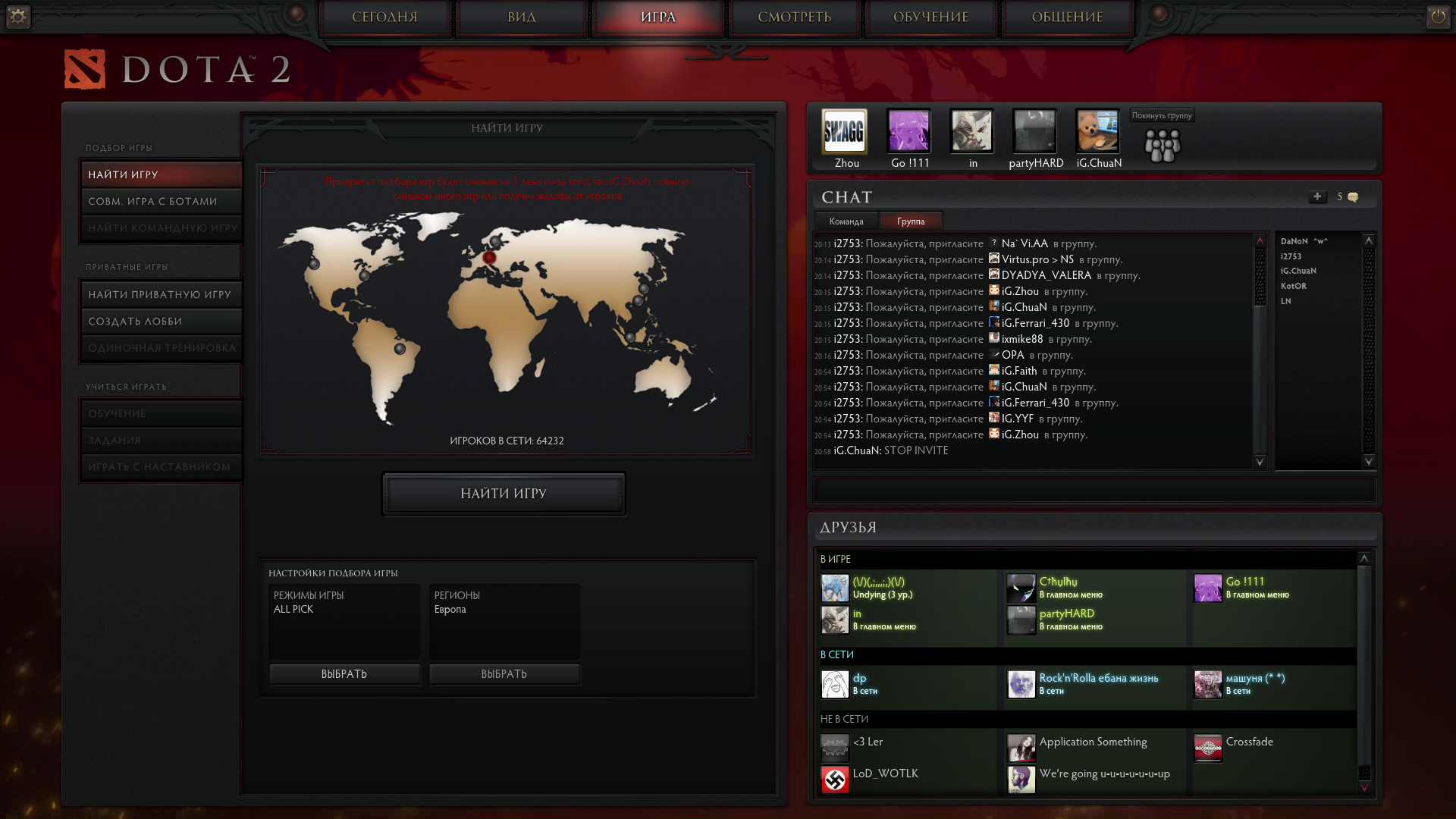This screenshot has width=1456, height=819.
Task: Click the chat bubble members icon
Action: [1353, 197]
